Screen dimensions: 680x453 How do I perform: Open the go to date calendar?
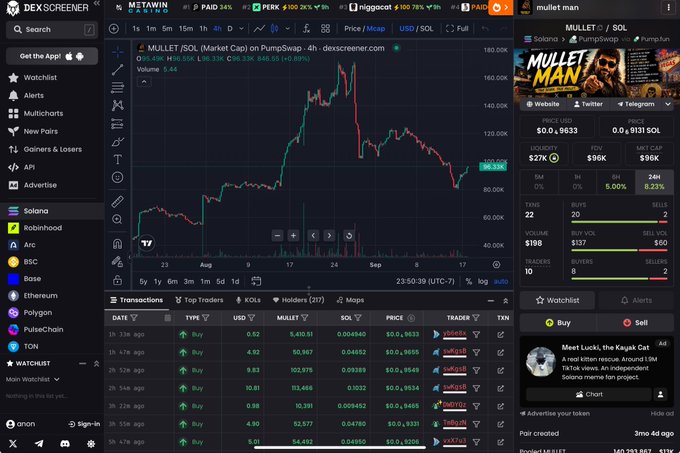tap(256, 281)
